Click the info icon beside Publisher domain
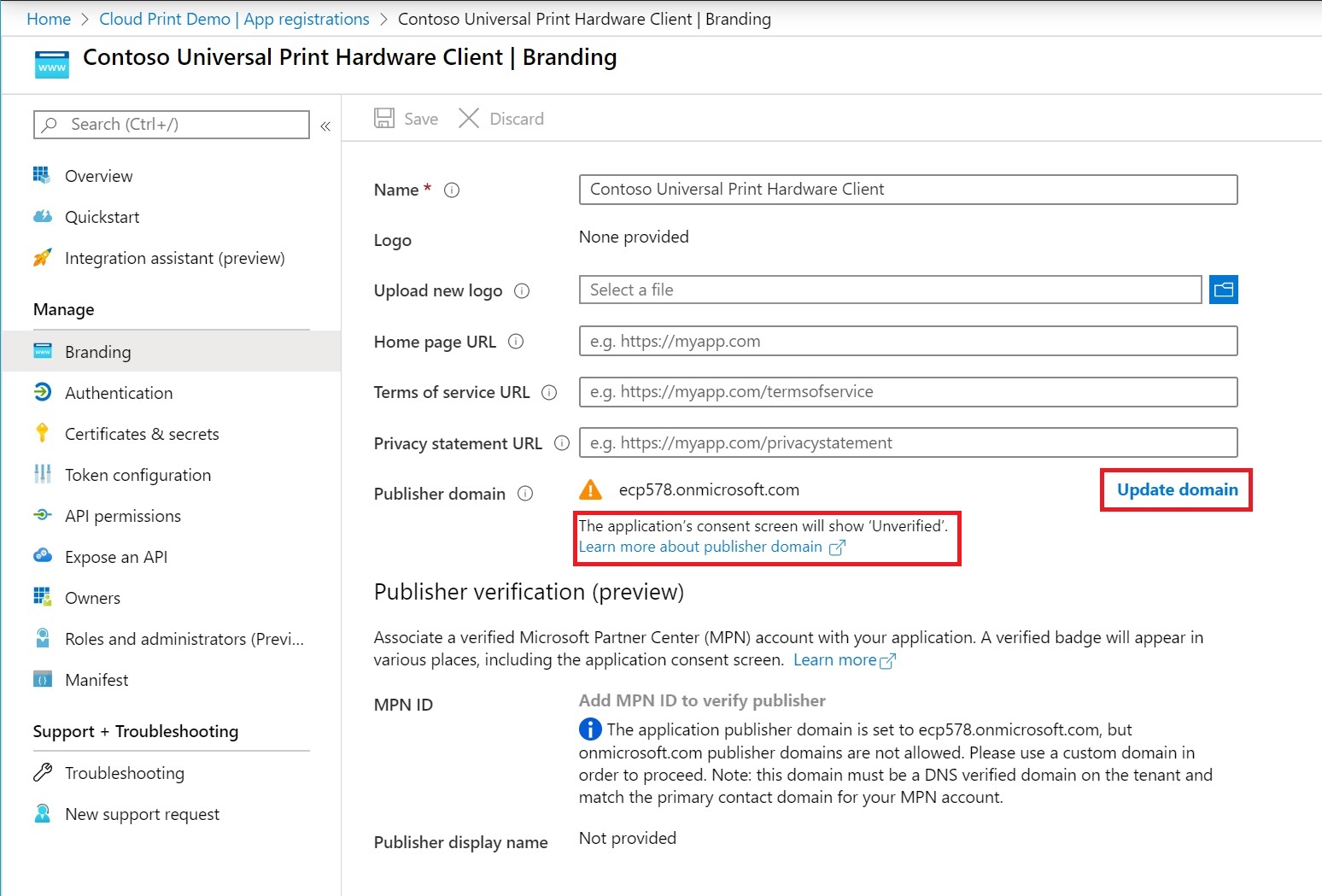The height and width of the screenshot is (896, 1322). [526, 494]
